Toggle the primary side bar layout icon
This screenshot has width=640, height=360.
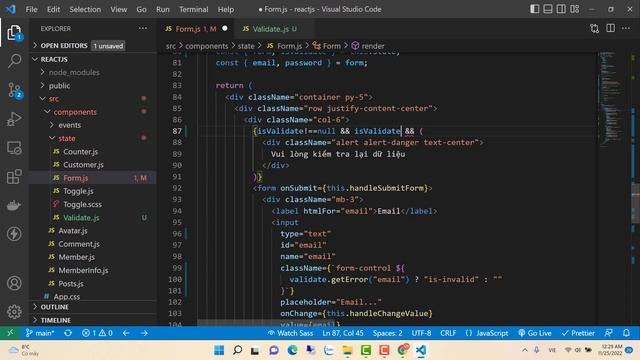click(534, 9)
